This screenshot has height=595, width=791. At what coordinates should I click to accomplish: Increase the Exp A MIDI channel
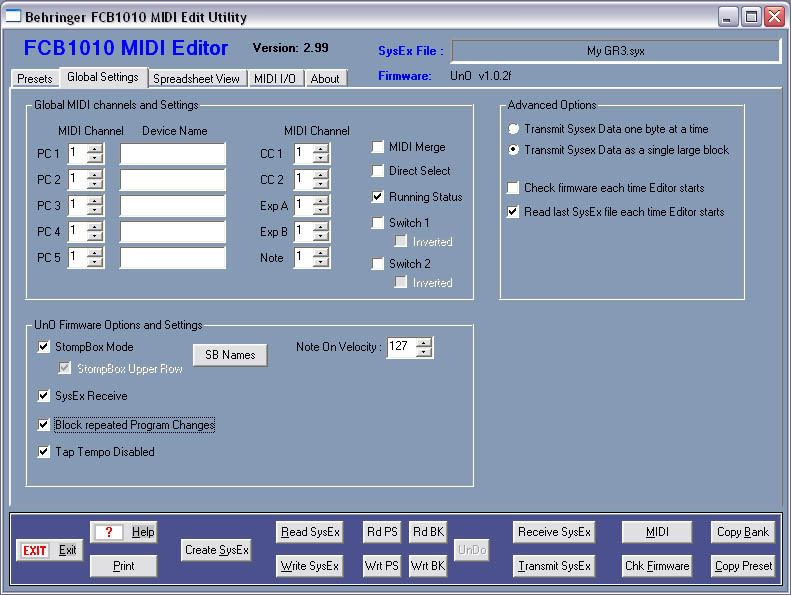point(320,201)
